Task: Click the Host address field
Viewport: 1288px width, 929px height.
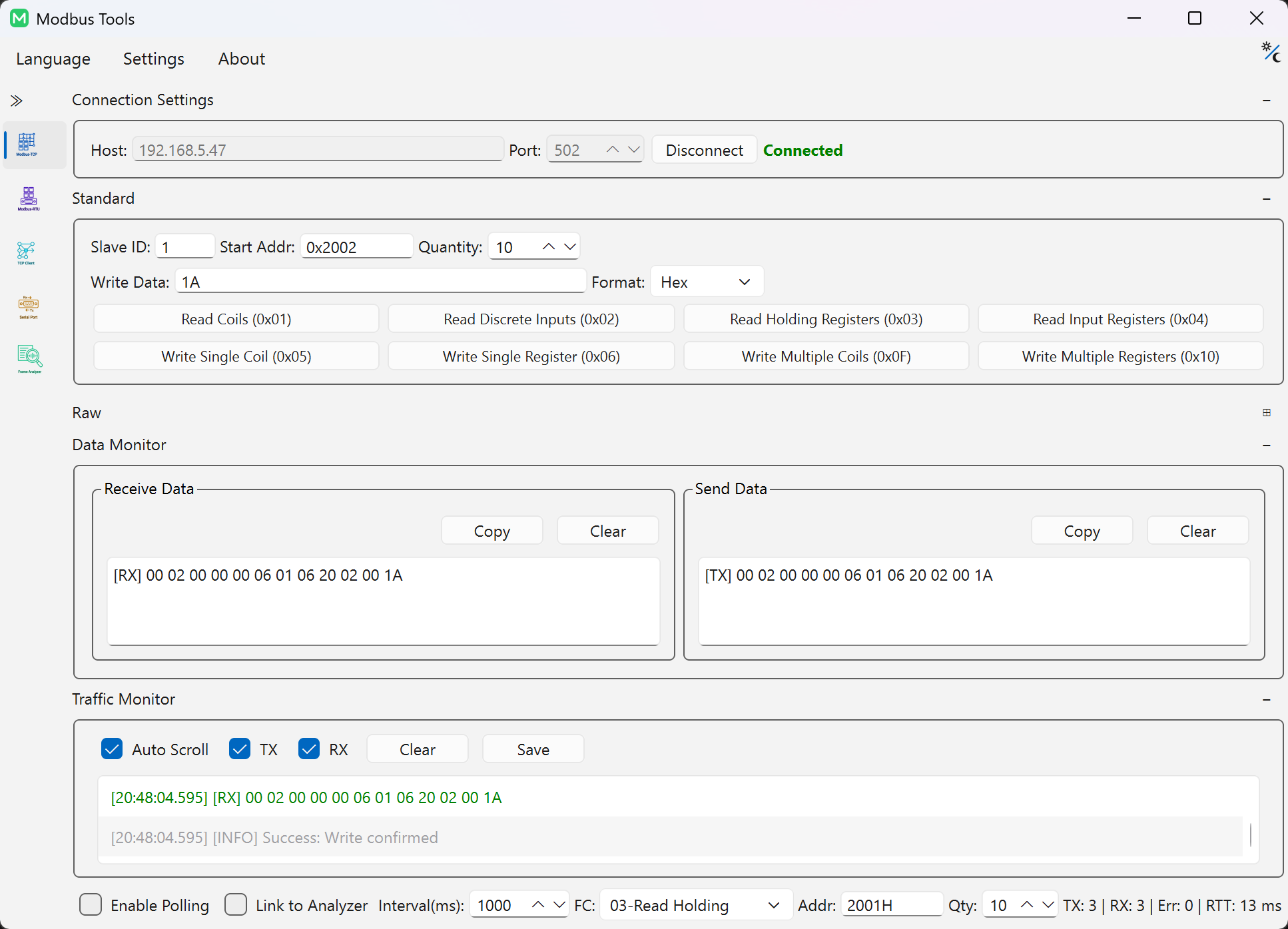Action: (x=318, y=150)
